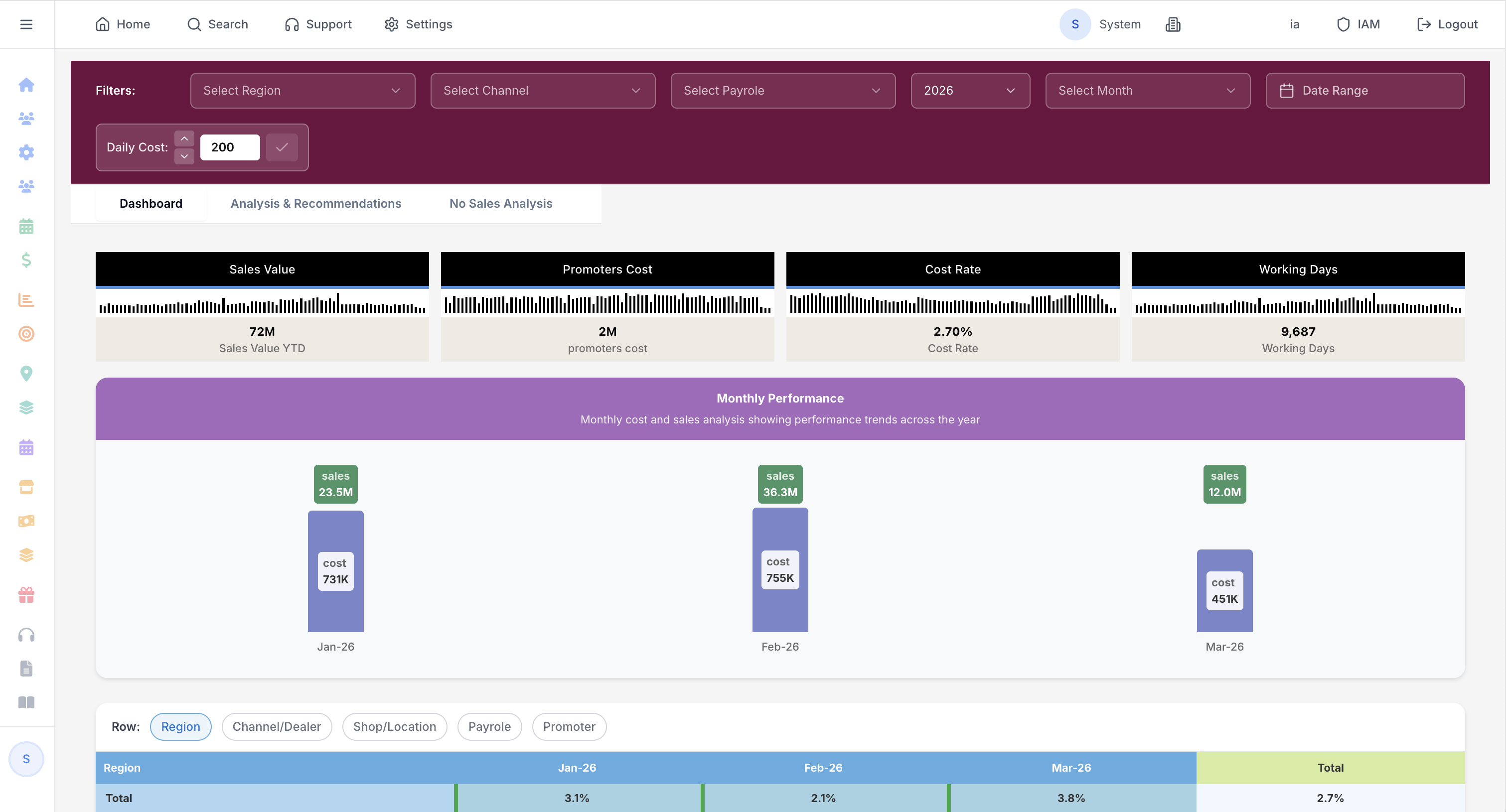Screen dimensions: 1506x812
Task: Open the gift icon in sidebar
Action: 26,595
